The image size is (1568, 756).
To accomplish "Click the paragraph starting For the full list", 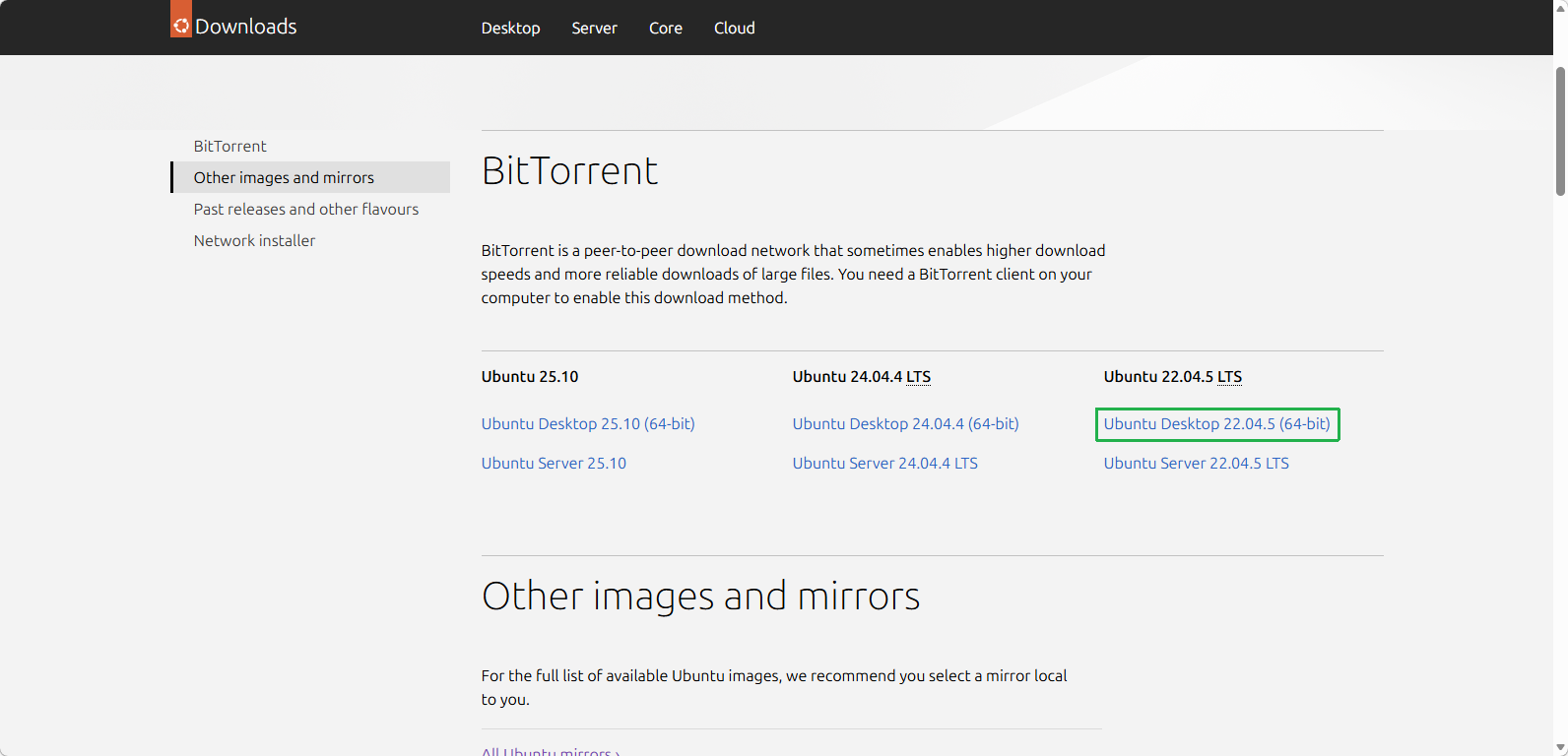I will pos(774,687).
